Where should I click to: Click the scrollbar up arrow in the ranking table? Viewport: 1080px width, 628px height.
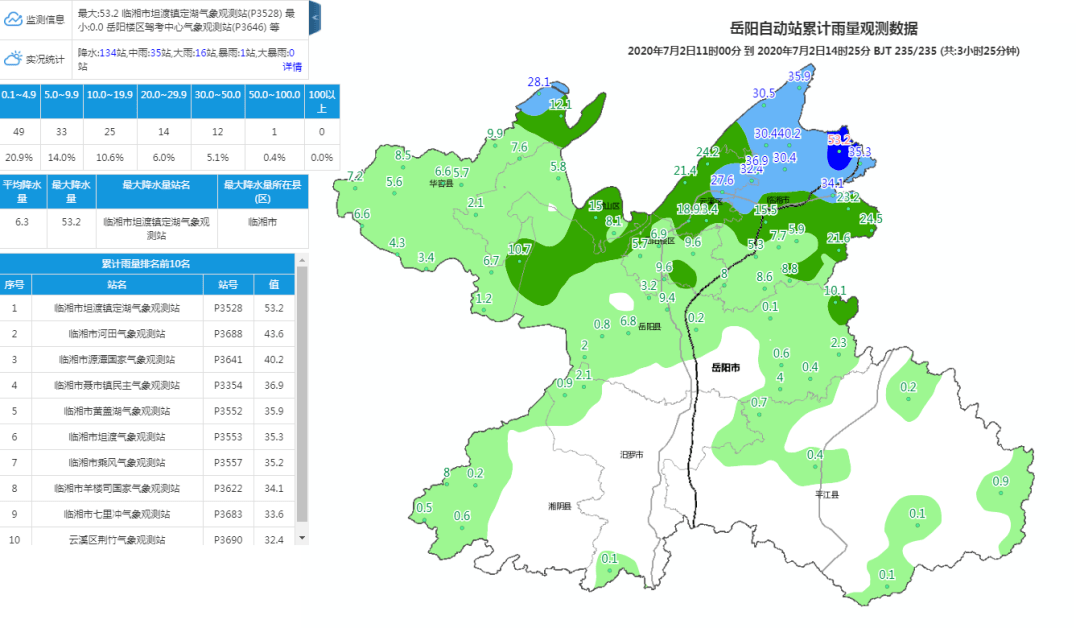click(x=301, y=260)
